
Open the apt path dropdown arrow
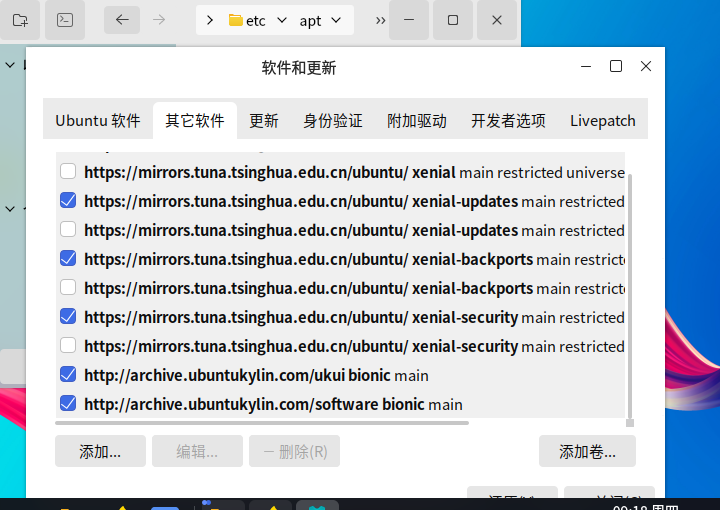point(336,20)
